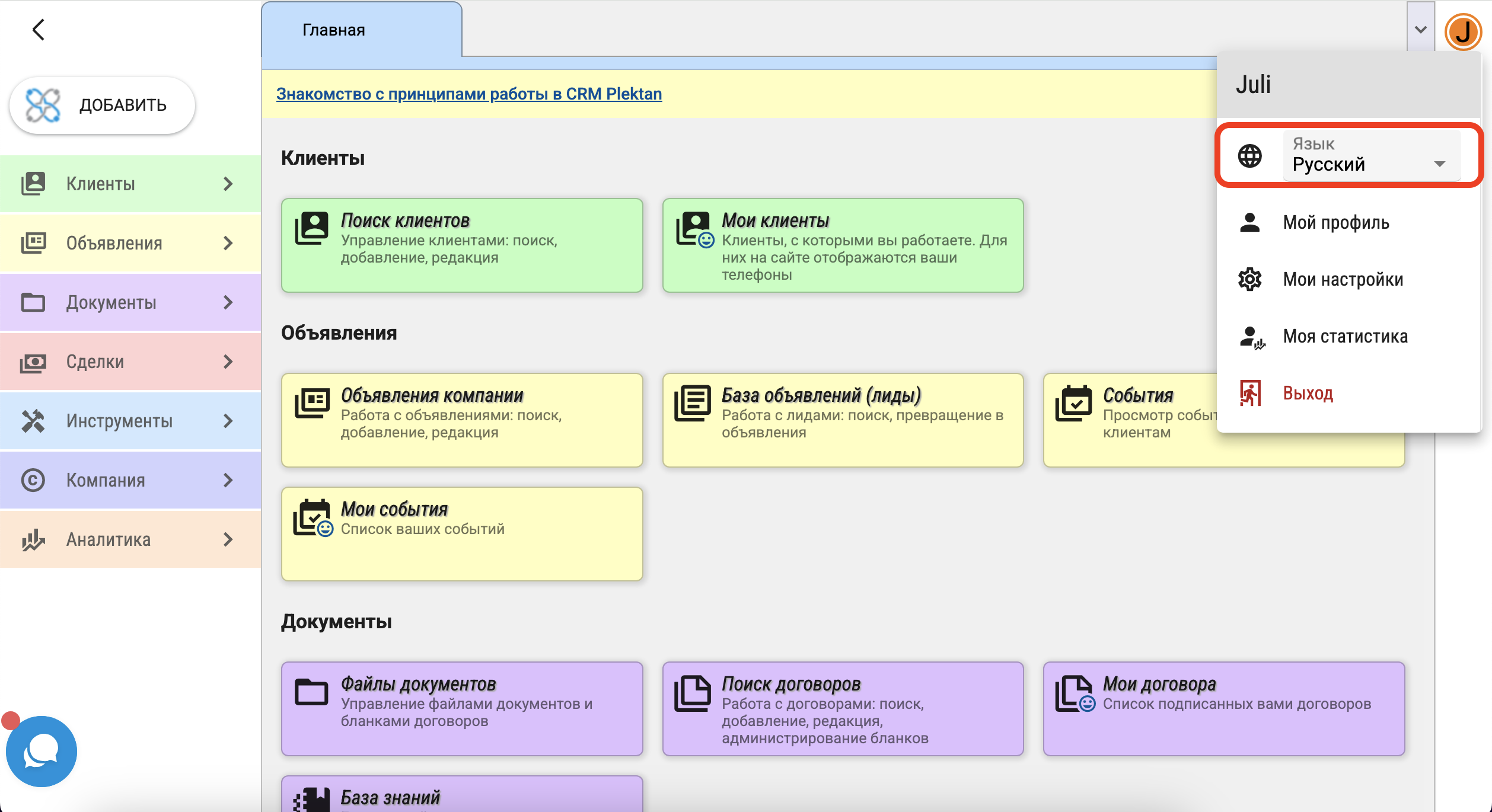Click the База объявлений (лиды) icon
The image size is (1492, 812).
tap(692, 403)
